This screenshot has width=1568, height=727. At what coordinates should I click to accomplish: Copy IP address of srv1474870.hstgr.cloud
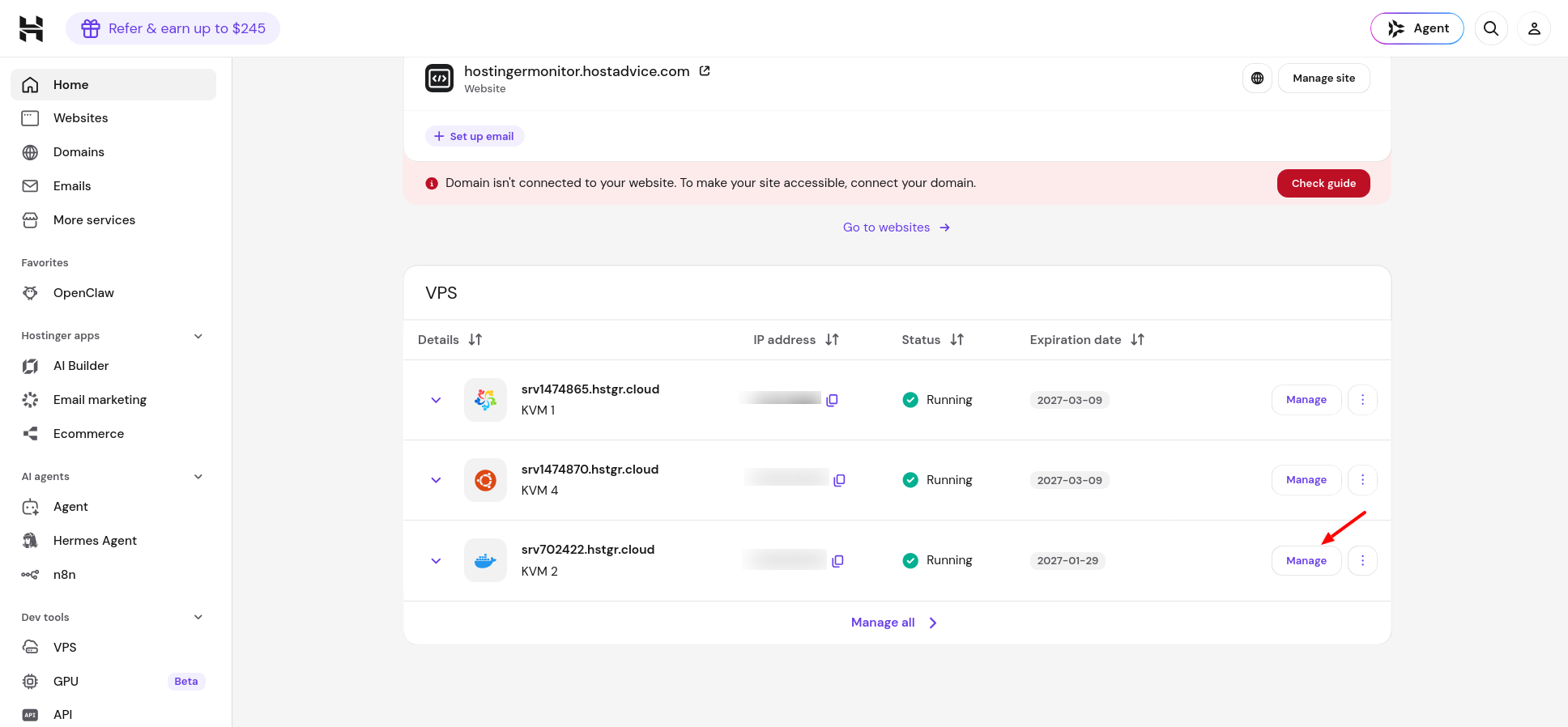(839, 480)
